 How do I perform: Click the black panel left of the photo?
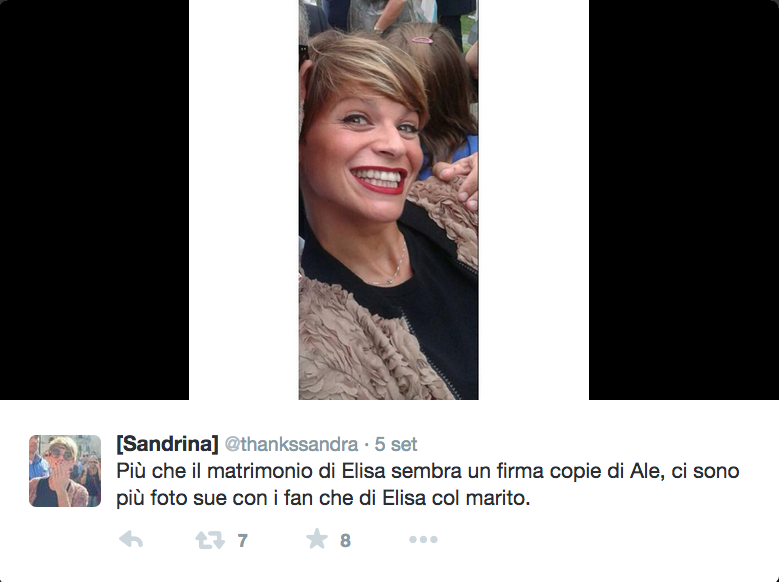coord(94,200)
